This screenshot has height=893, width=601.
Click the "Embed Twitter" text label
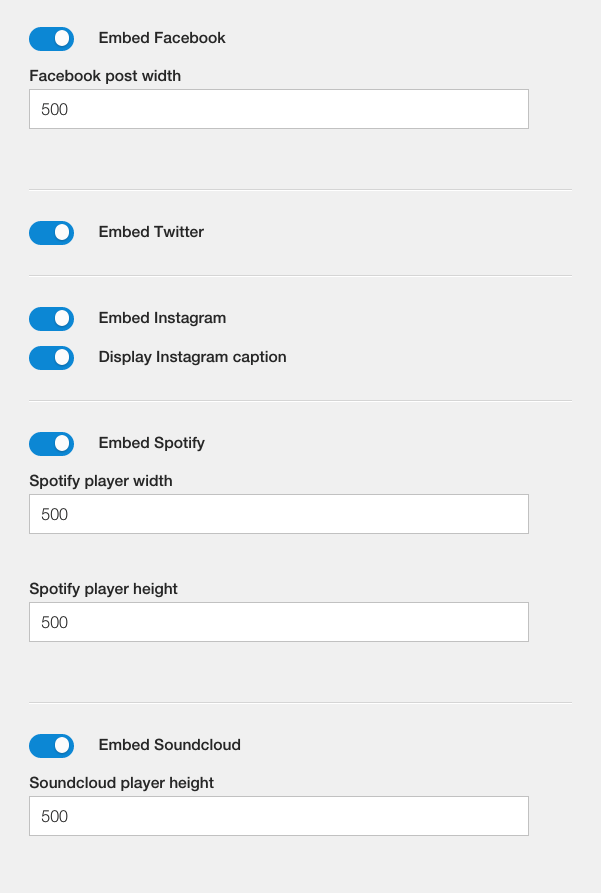coord(151,232)
